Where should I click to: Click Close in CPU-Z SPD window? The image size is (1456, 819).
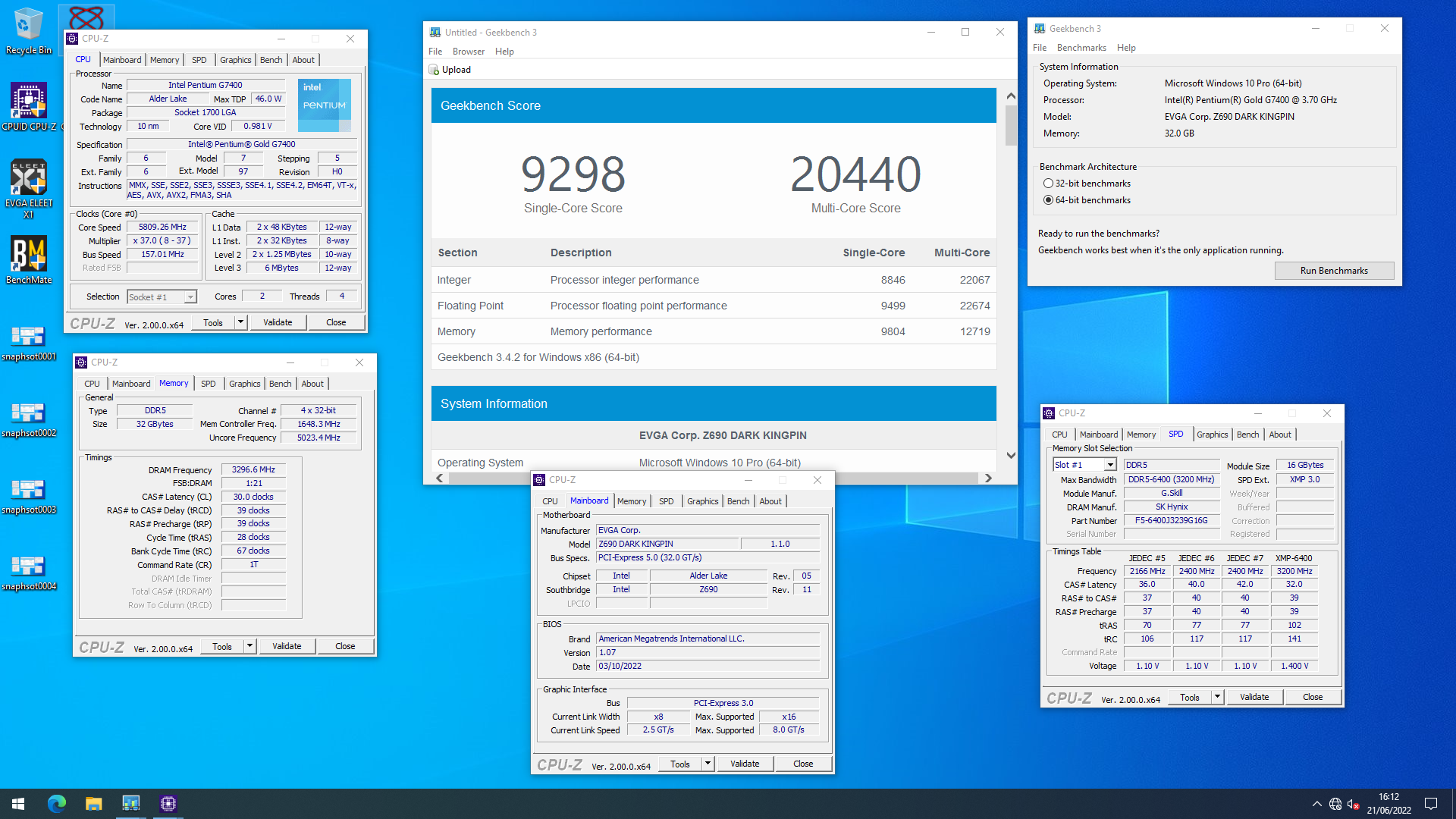[1313, 697]
